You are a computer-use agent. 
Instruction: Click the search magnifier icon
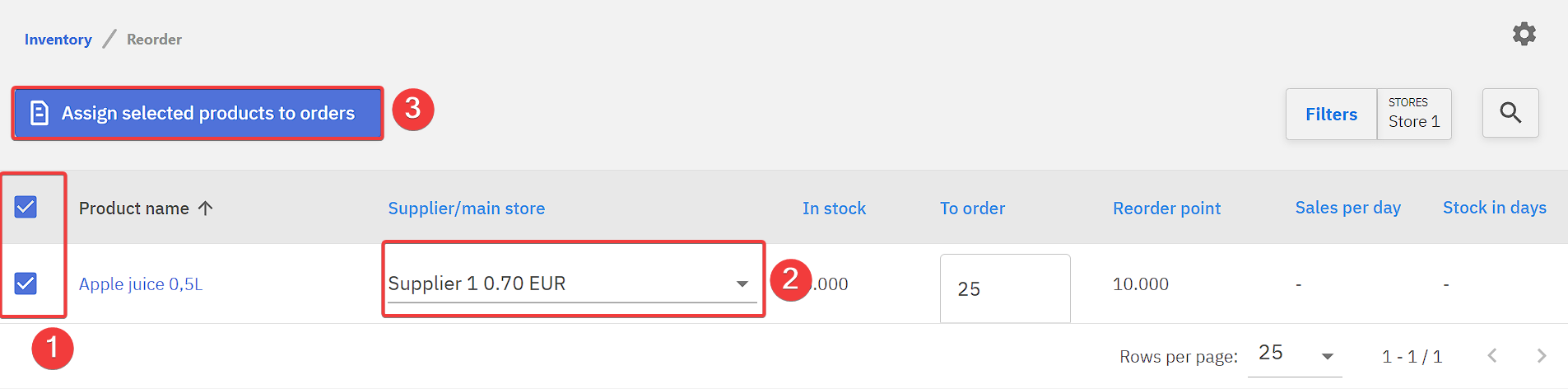coord(1510,113)
